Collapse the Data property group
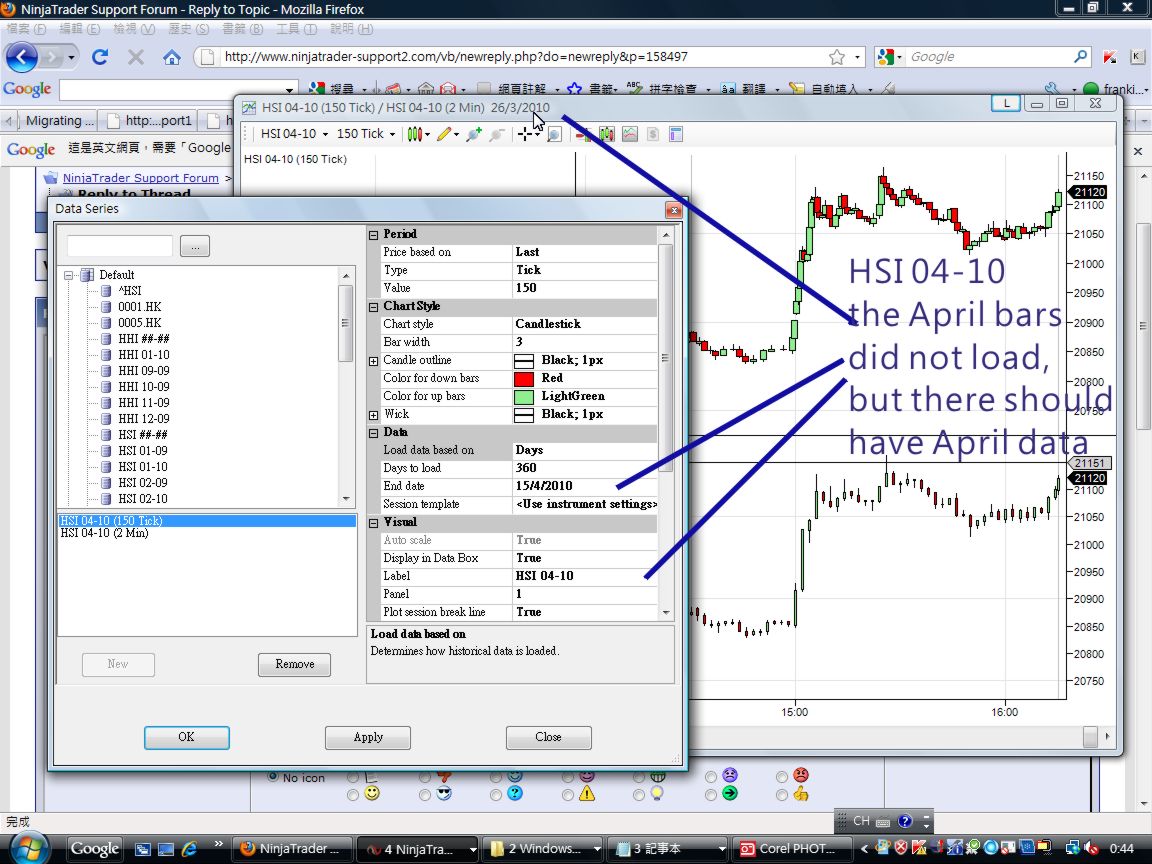This screenshot has width=1152, height=864. [x=373, y=433]
